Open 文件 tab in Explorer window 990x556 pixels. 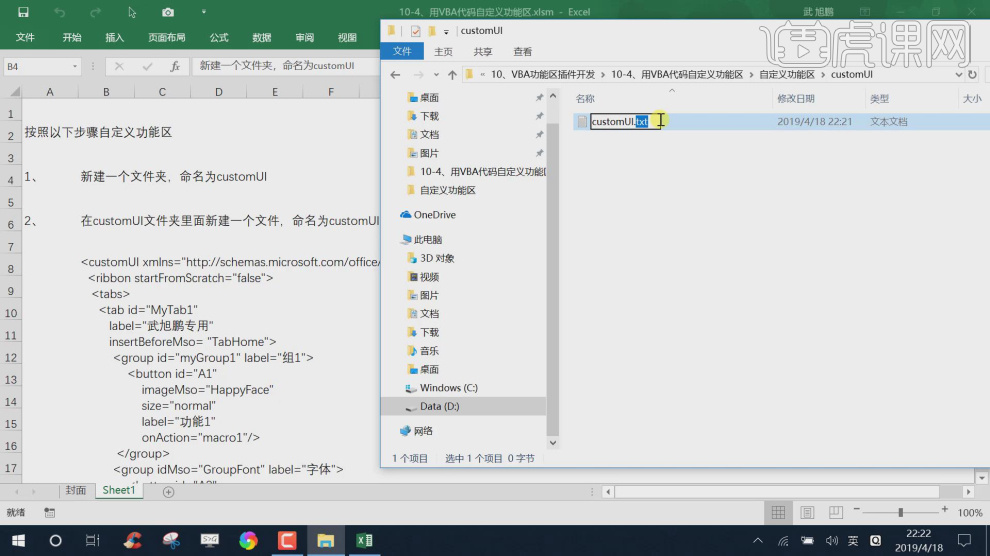(402, 51)
